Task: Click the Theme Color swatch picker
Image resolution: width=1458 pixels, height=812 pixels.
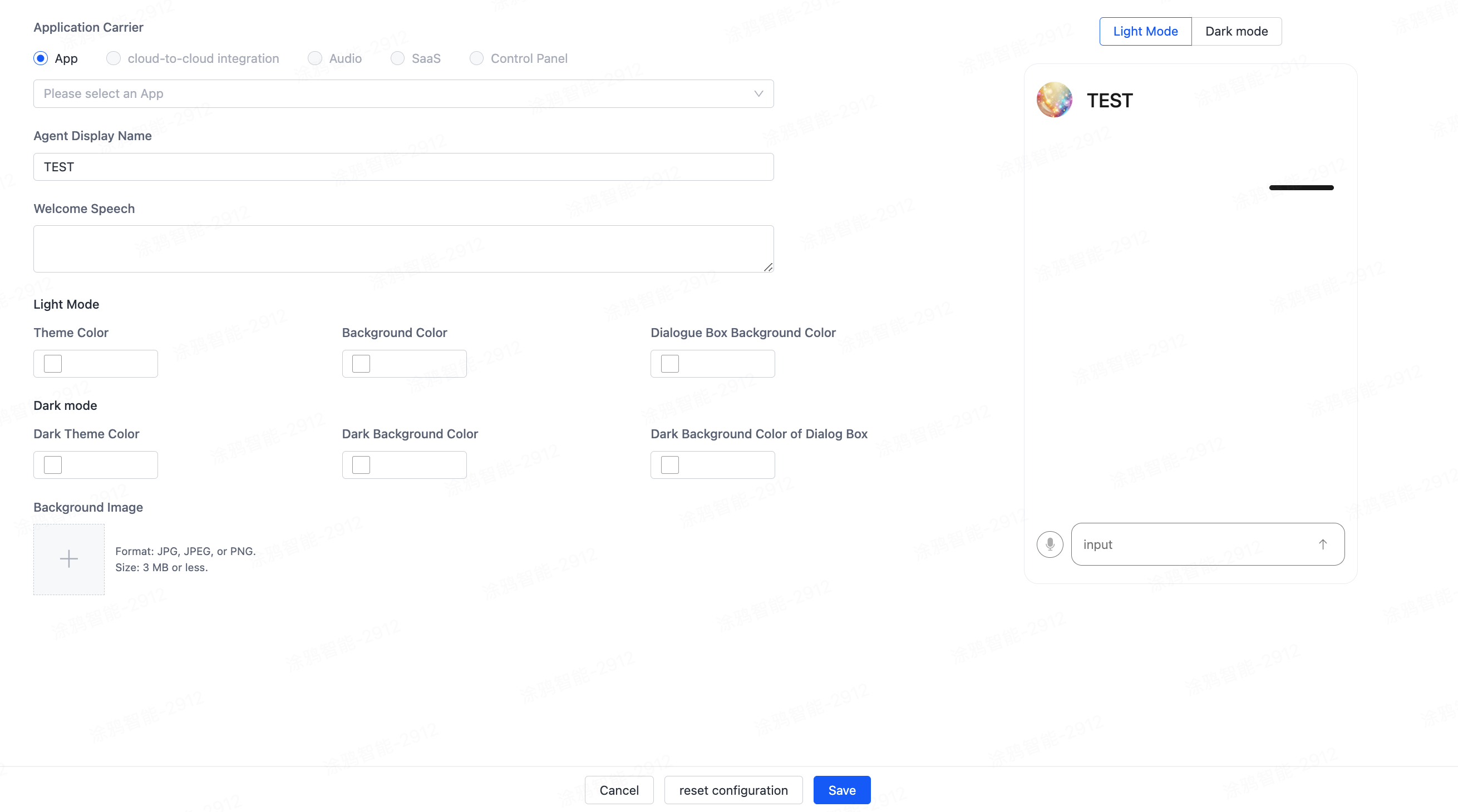Action: click(53, 363)
